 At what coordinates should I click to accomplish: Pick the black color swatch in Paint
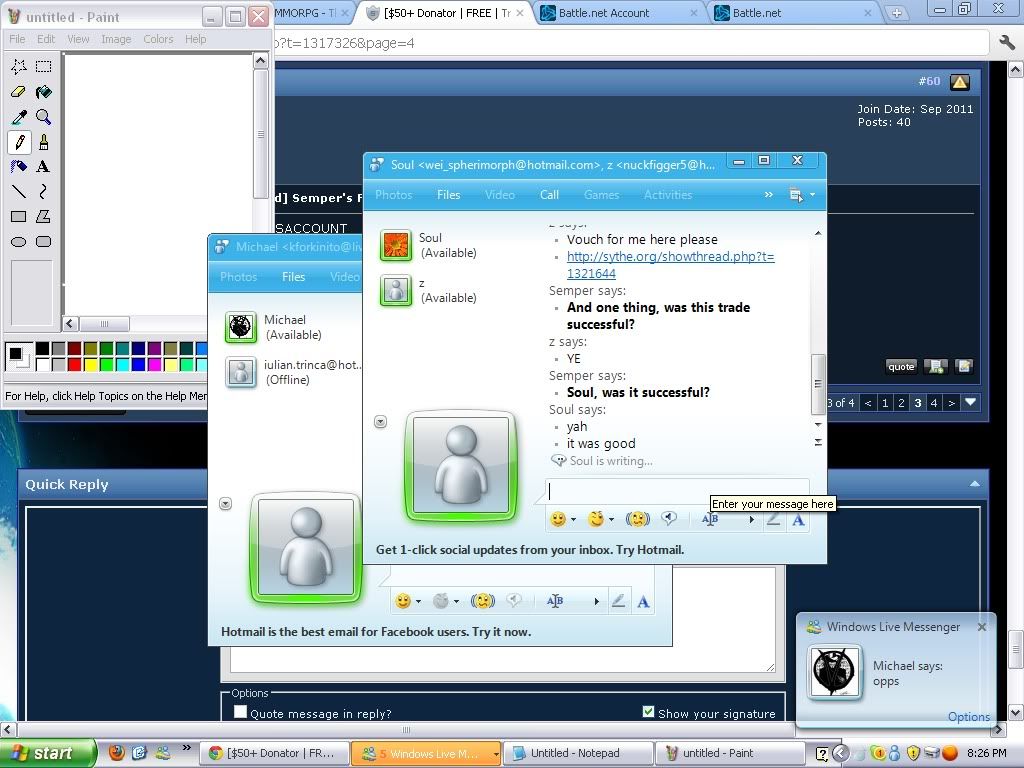tap(42, 349)
